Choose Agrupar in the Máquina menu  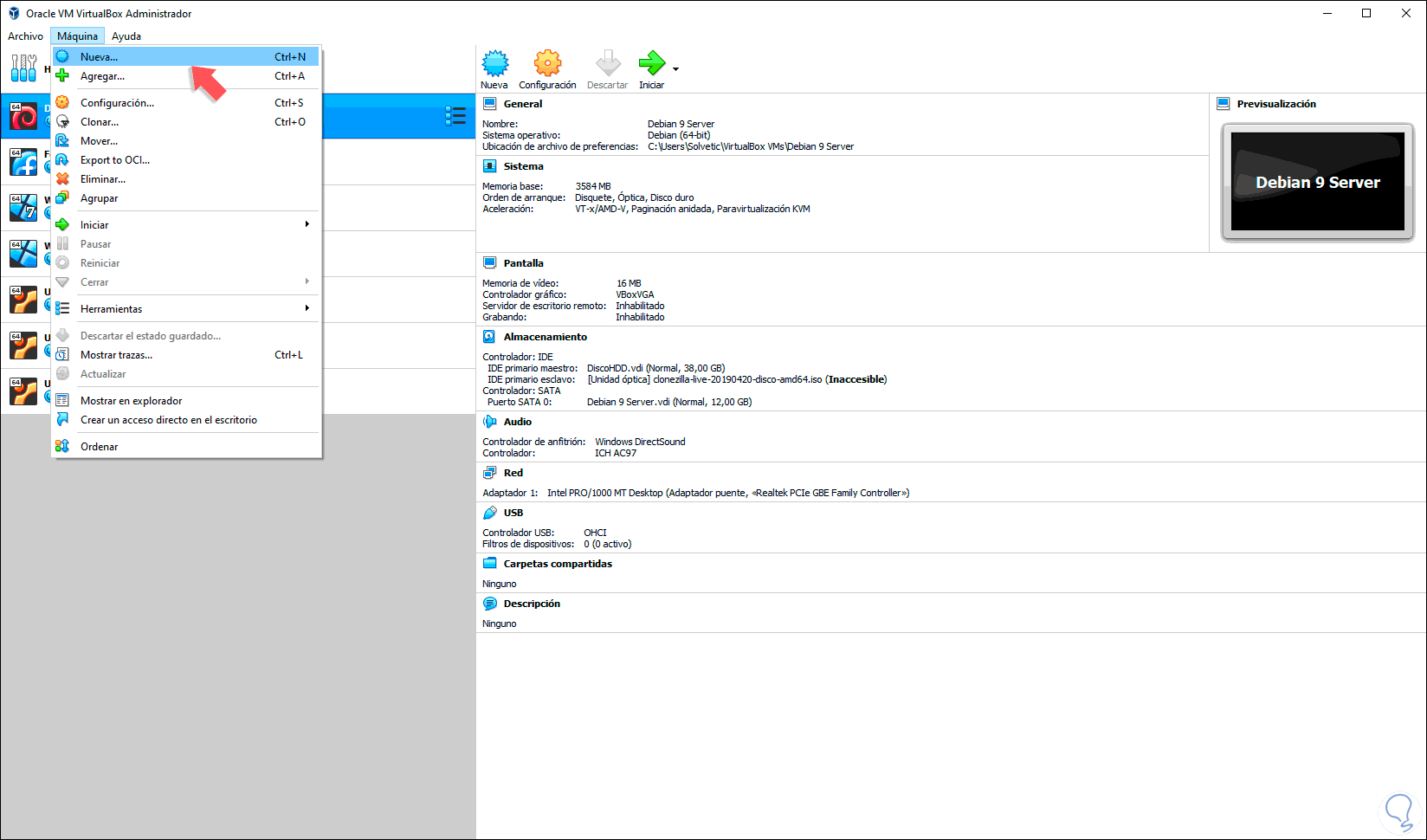[186, 198]
